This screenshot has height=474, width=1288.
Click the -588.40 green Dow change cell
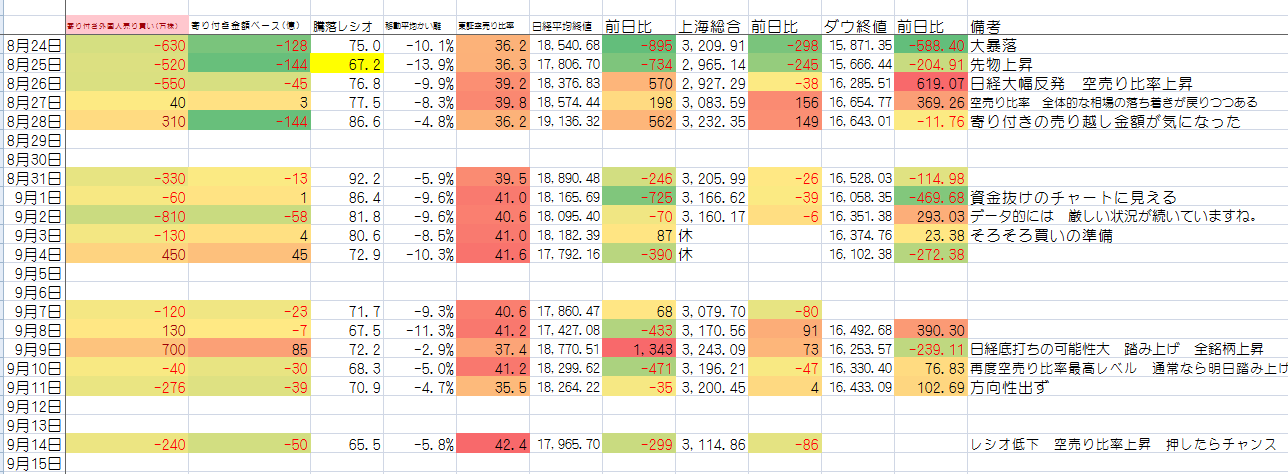click(x=931, y=46)
